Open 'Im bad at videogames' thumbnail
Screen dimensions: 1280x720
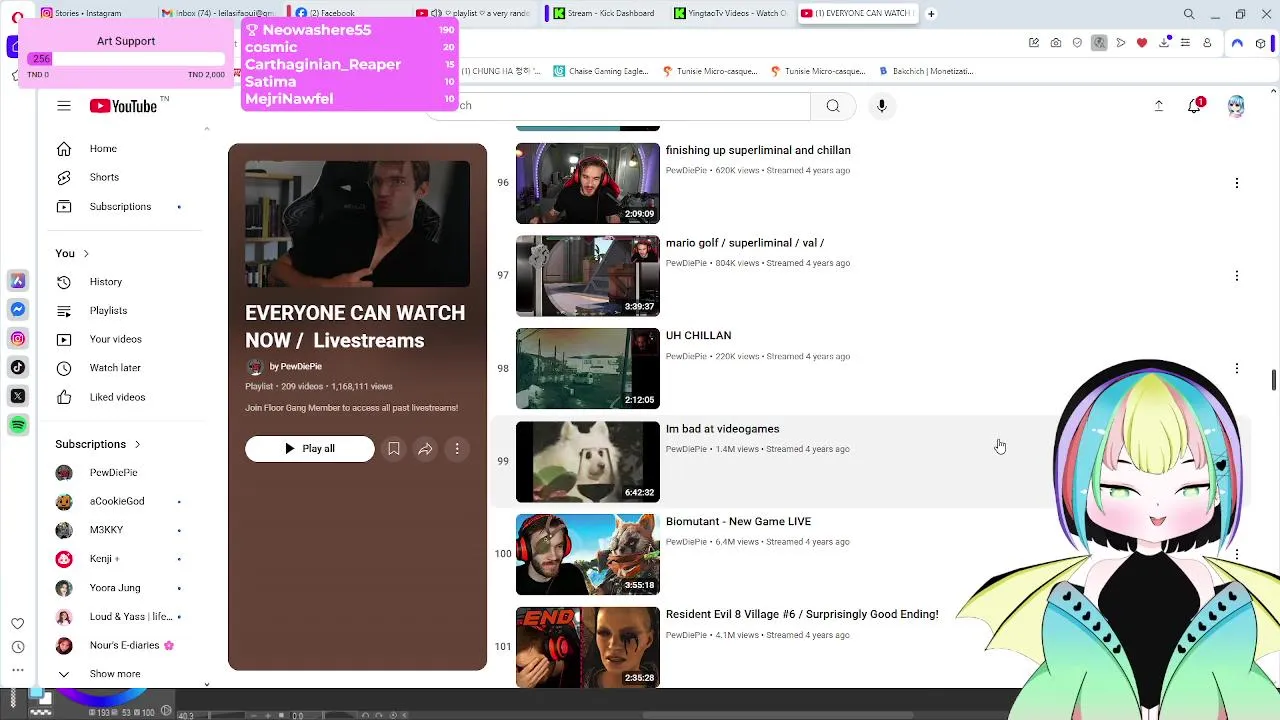tap(588, 462)
